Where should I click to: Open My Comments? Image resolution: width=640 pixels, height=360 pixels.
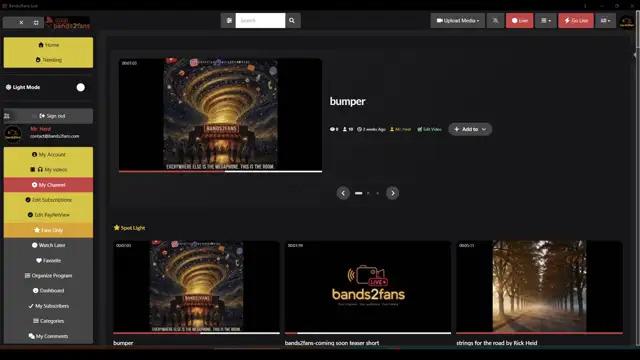coord(48,336)
